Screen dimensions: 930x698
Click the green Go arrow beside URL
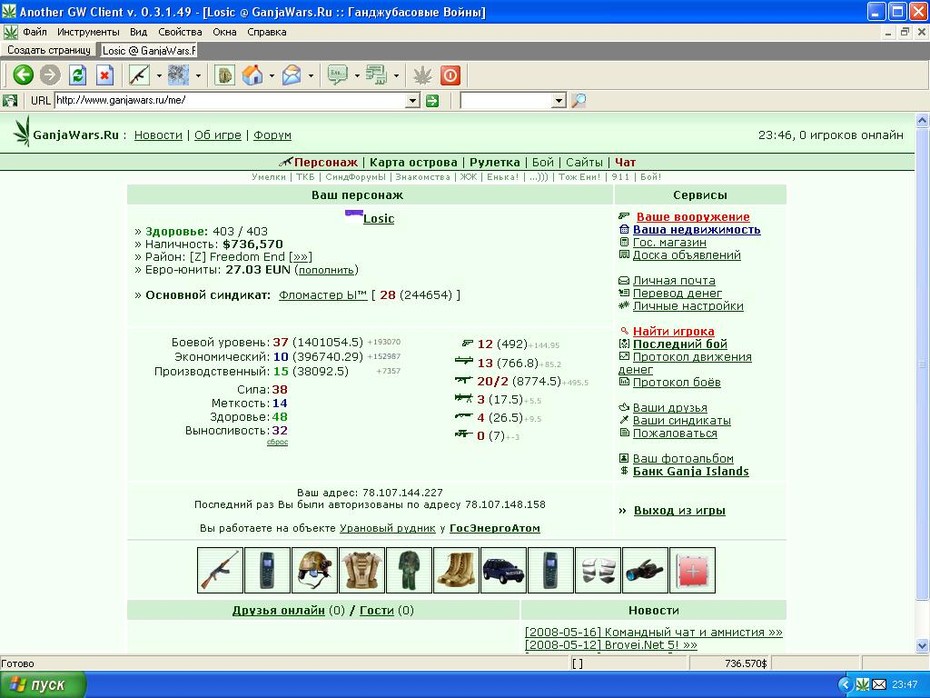432,101
